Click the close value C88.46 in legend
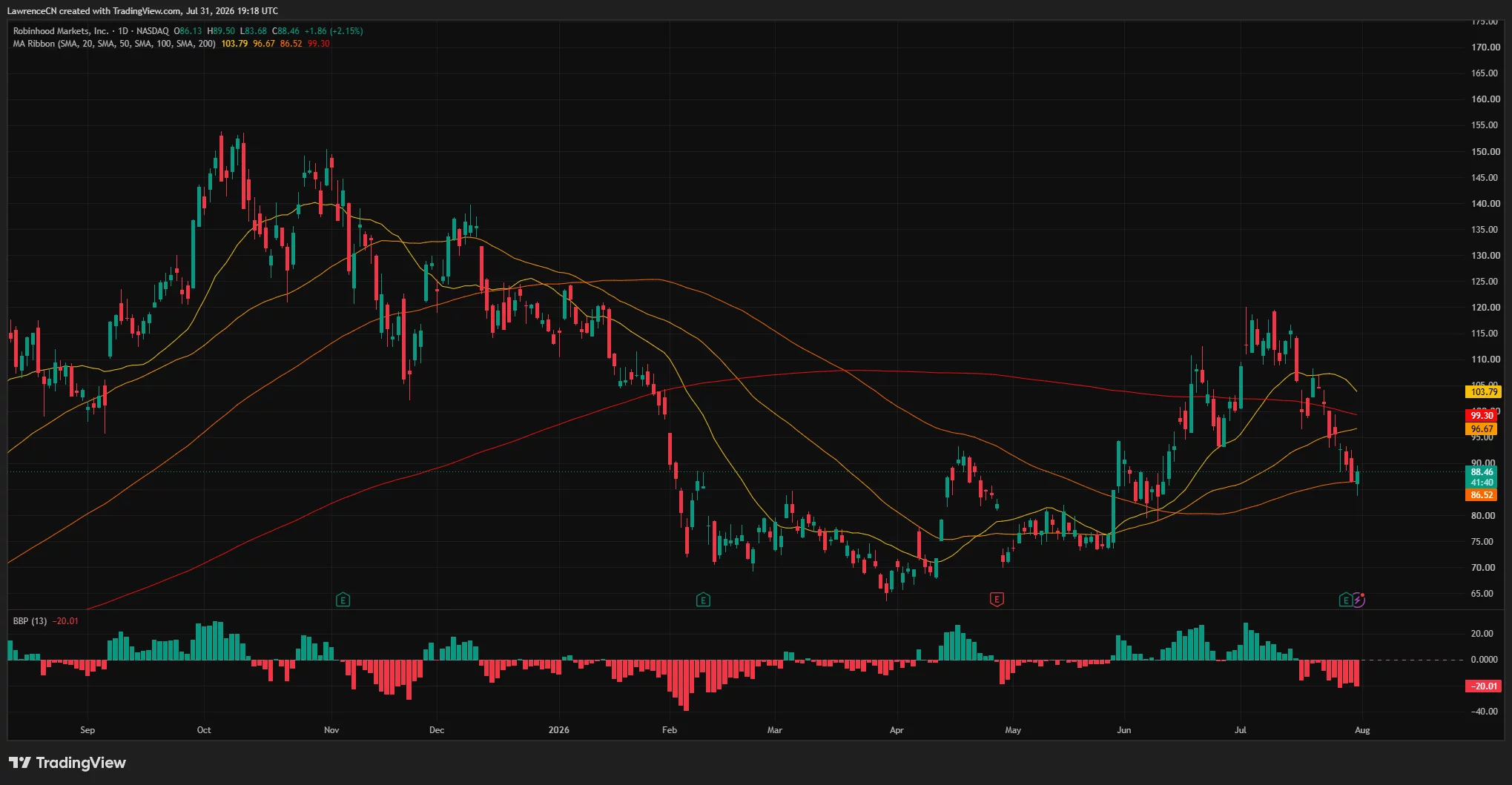The width and height of the screenshot is (1512, 785). click(286, 31)
